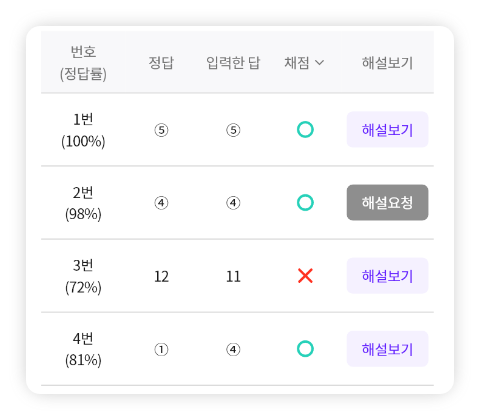Expand the 채점 sort dropdown chevron

tap(319, 63)
